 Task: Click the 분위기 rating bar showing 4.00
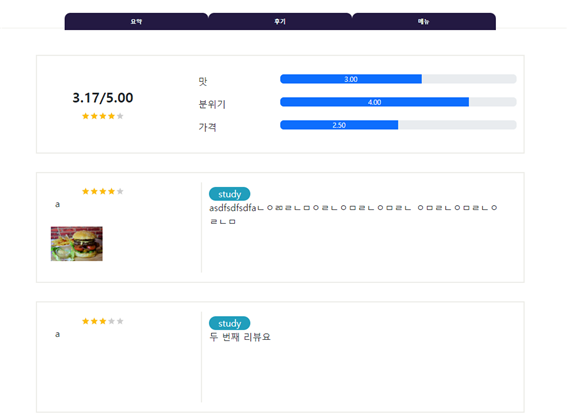(398, 102)
